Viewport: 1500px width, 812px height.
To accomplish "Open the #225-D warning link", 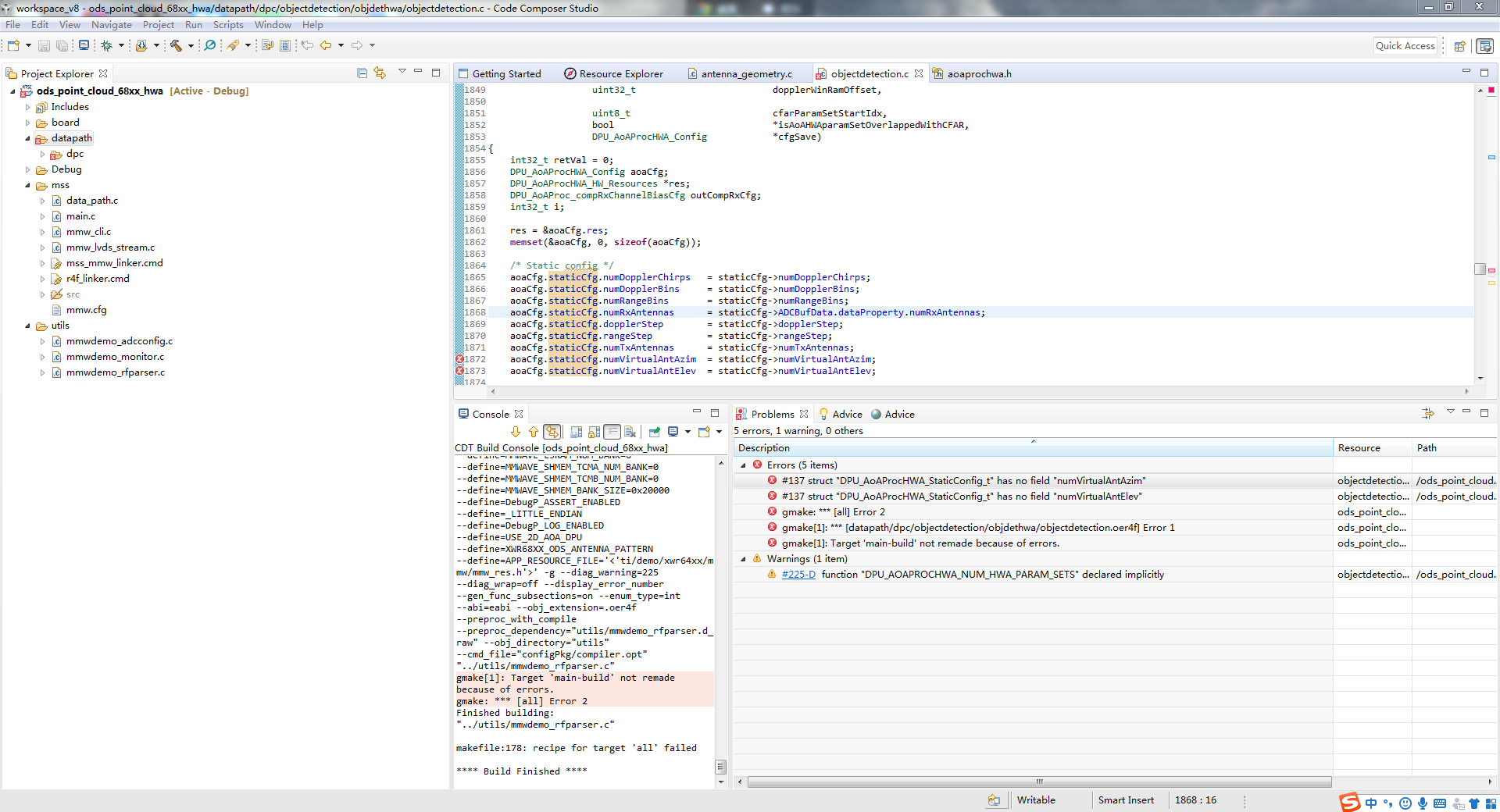I will [x=798, y=575].
